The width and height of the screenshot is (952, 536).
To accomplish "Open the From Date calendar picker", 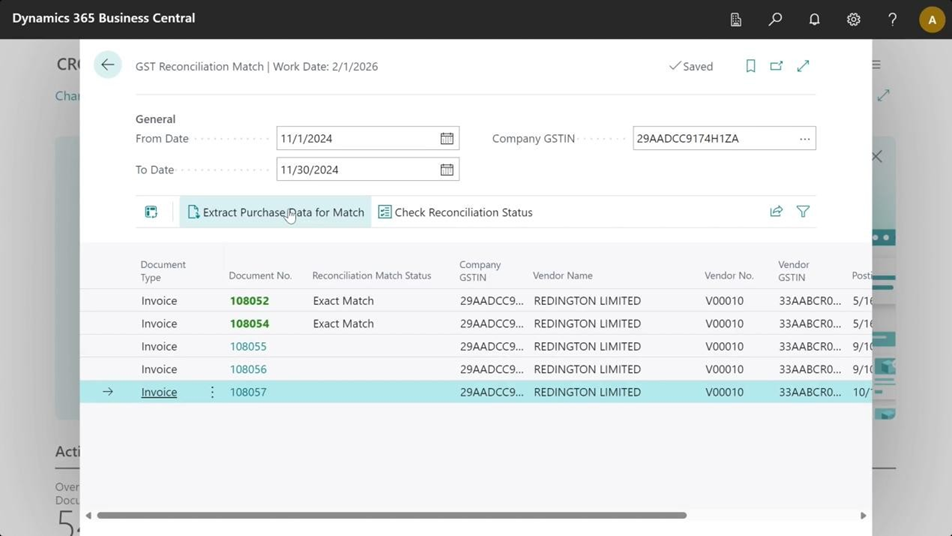I will pos(447,139).
